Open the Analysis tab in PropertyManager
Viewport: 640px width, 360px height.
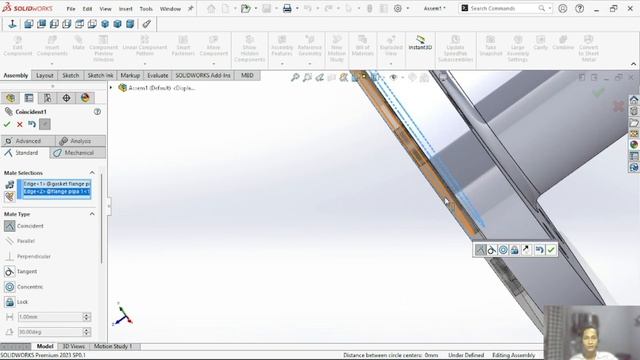pyautogui.click(x=81, y=141)
